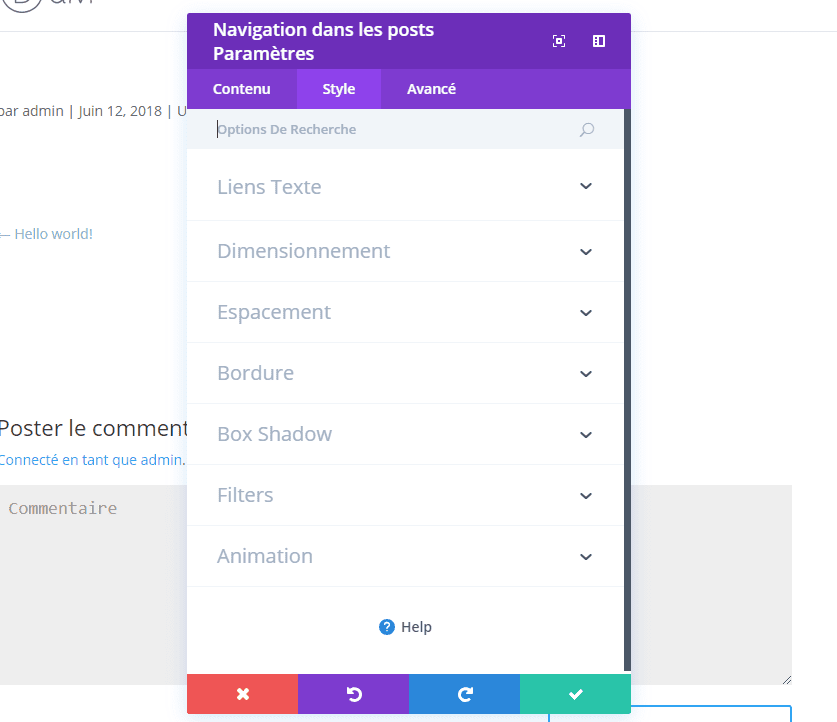837x722 pixels.
Task: Click the purple undo arrow button
Action: click(x=353, y=694)
